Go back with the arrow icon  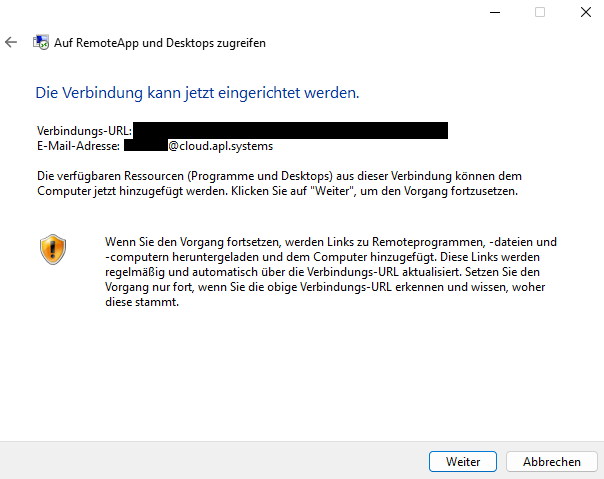(x=11, y=42)
